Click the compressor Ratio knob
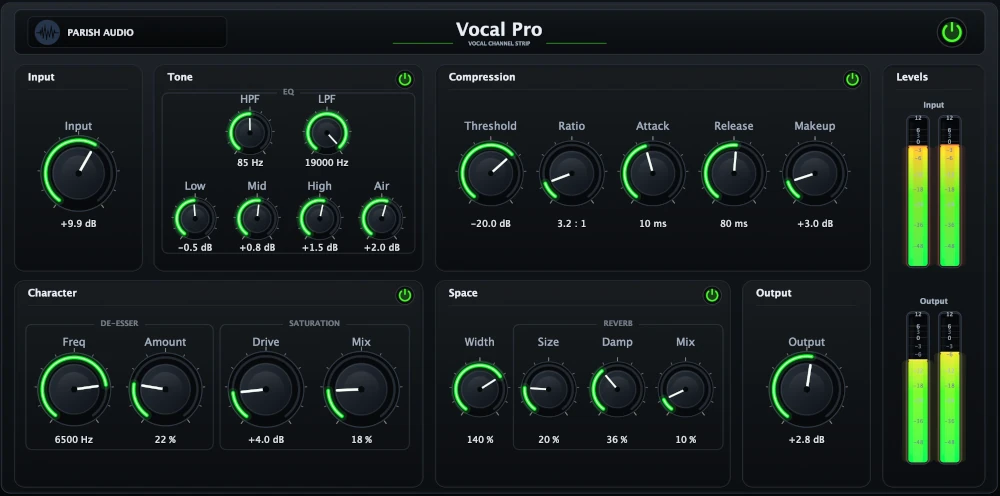This screenshot has height=496, width=1000. coord(571,173)
